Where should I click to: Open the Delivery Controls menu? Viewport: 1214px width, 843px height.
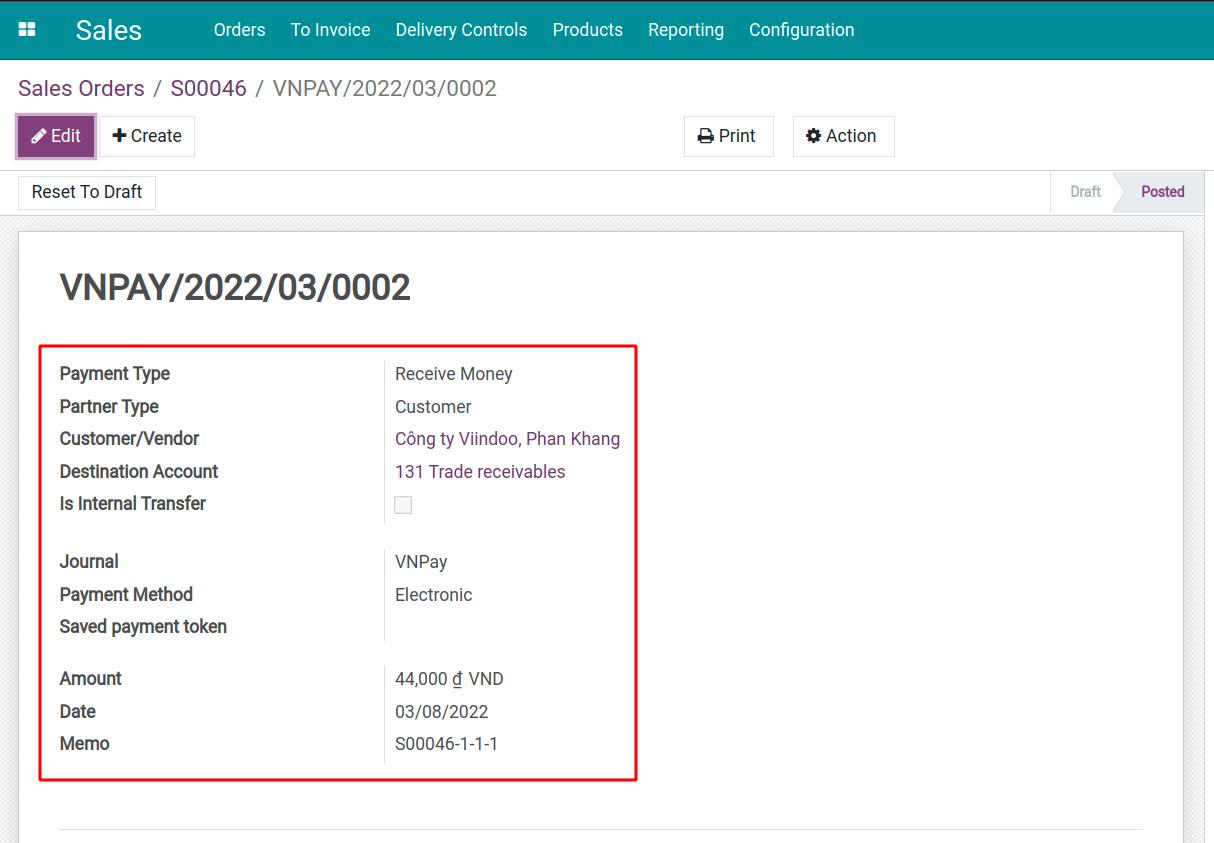tap(461, 30)
